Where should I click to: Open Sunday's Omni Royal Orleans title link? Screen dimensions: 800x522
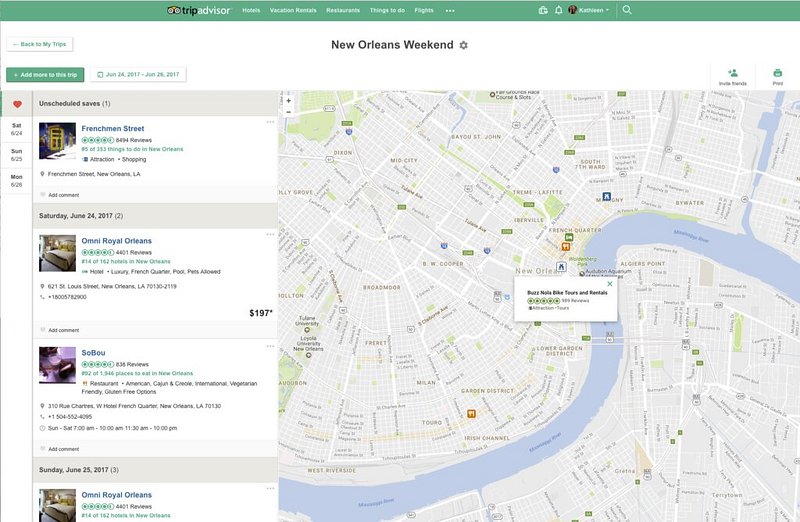pos(116,495)
